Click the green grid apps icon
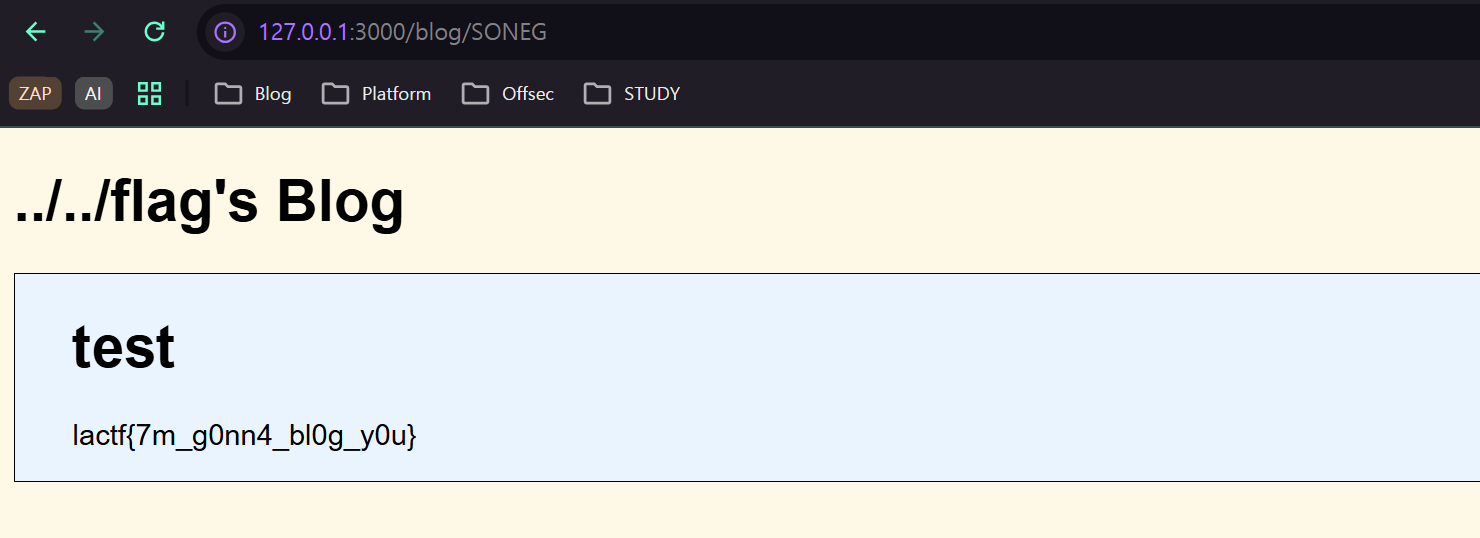The width and height of the screenshot is (1480, 538). [x=149, y=94]
